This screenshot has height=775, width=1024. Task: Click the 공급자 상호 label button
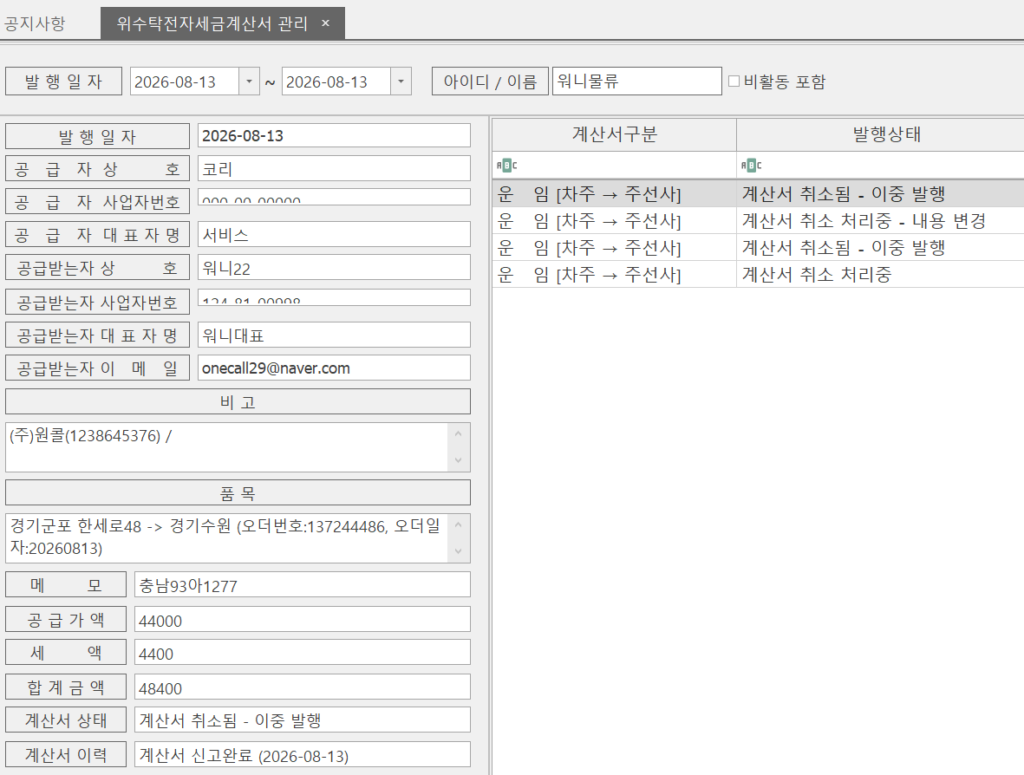pos(97,168)
